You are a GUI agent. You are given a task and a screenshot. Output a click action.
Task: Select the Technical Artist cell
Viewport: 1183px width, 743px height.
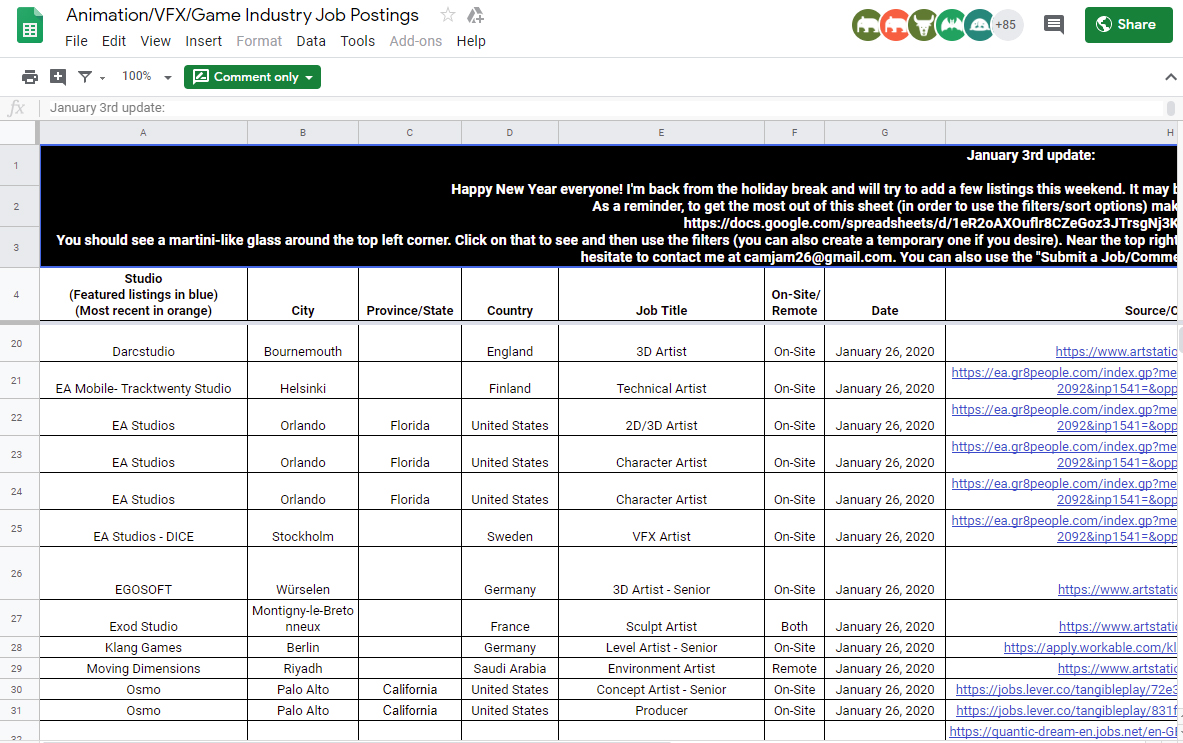click(x=662, y=380)
